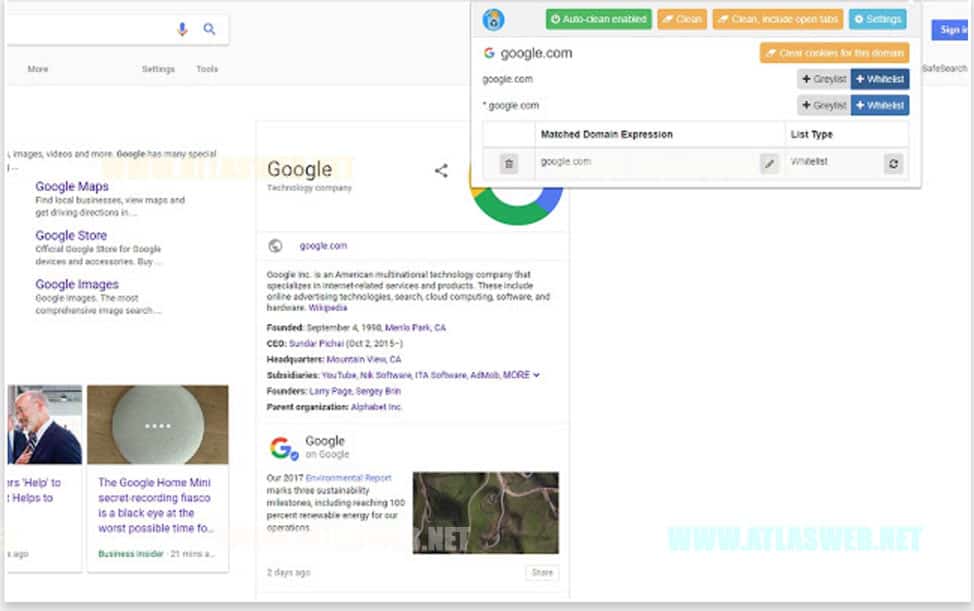Click the trash icon in google.com row

[509, 164]
